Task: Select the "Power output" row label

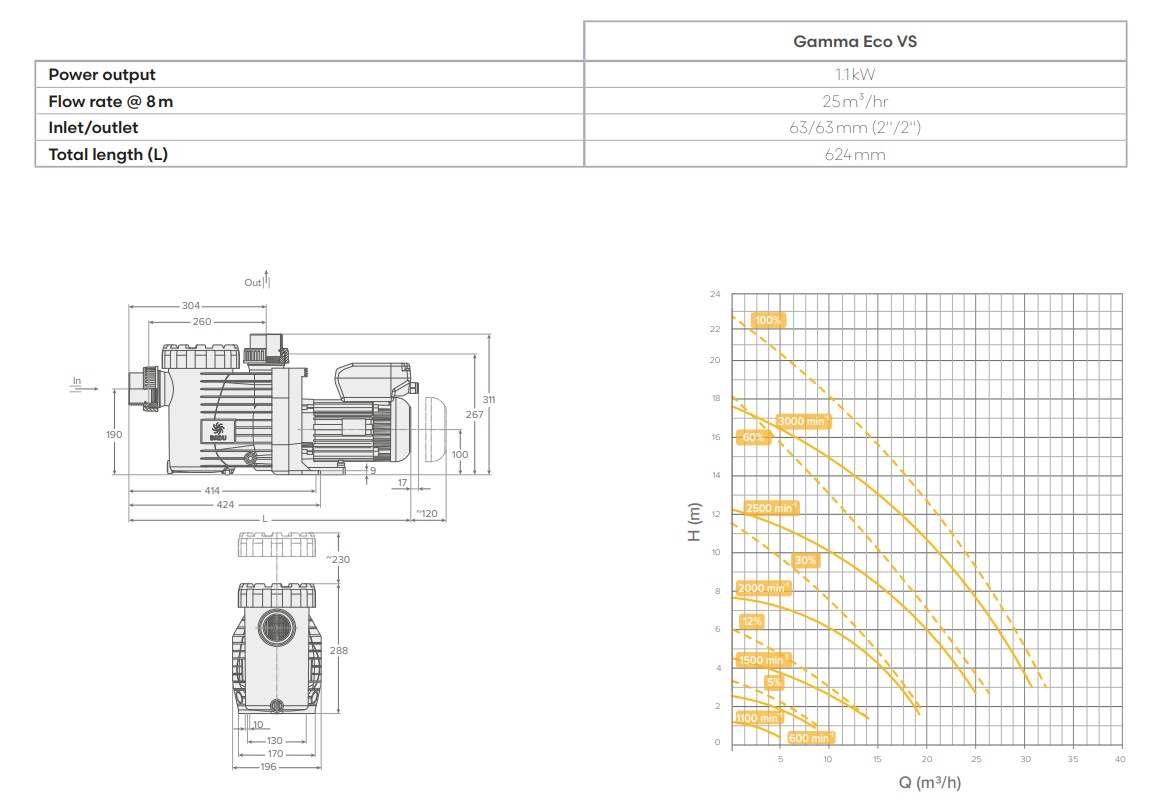Action: click(x=102, y=75)
